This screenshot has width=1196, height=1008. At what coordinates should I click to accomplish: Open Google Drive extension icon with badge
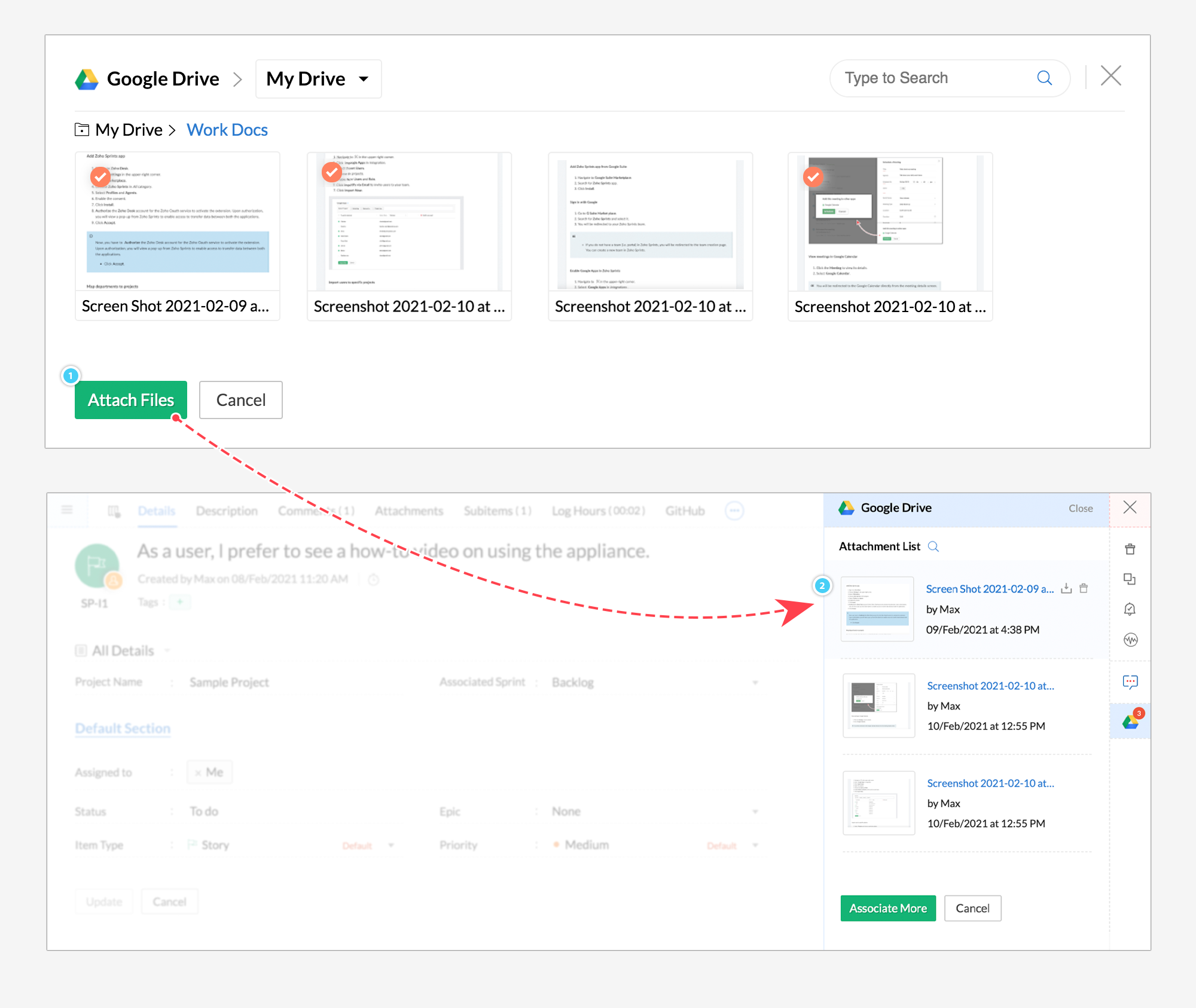pyautogui.click(x=1130, y=721)
